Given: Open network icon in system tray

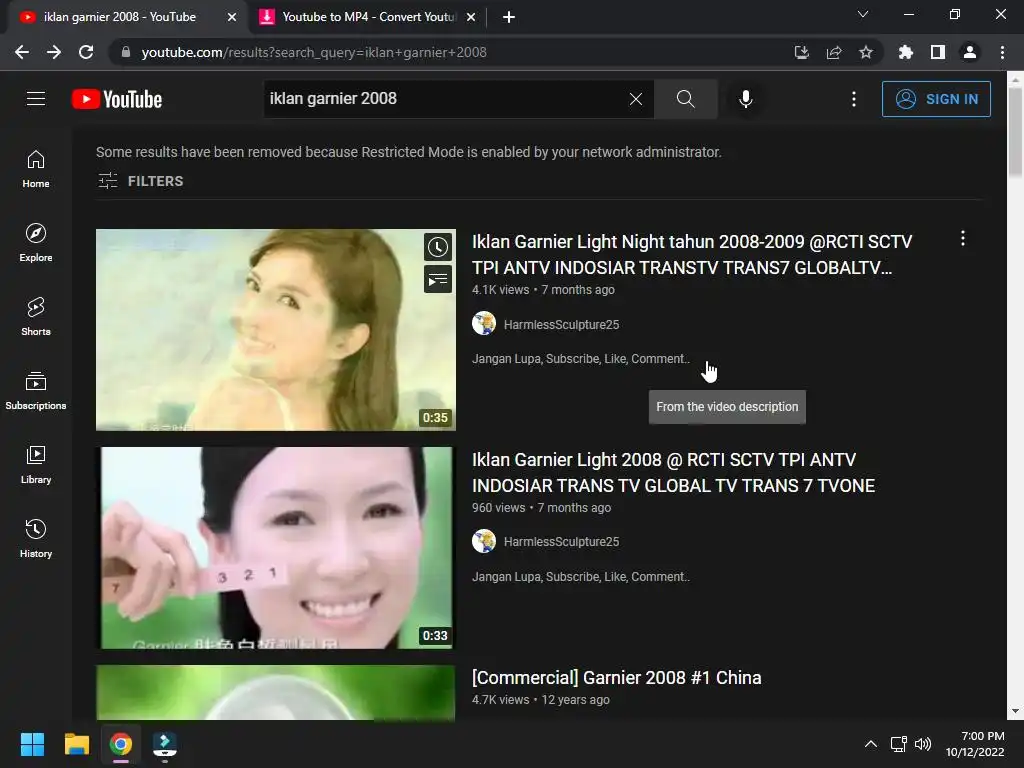Looking at the screenshot, I should pos(899,744).
